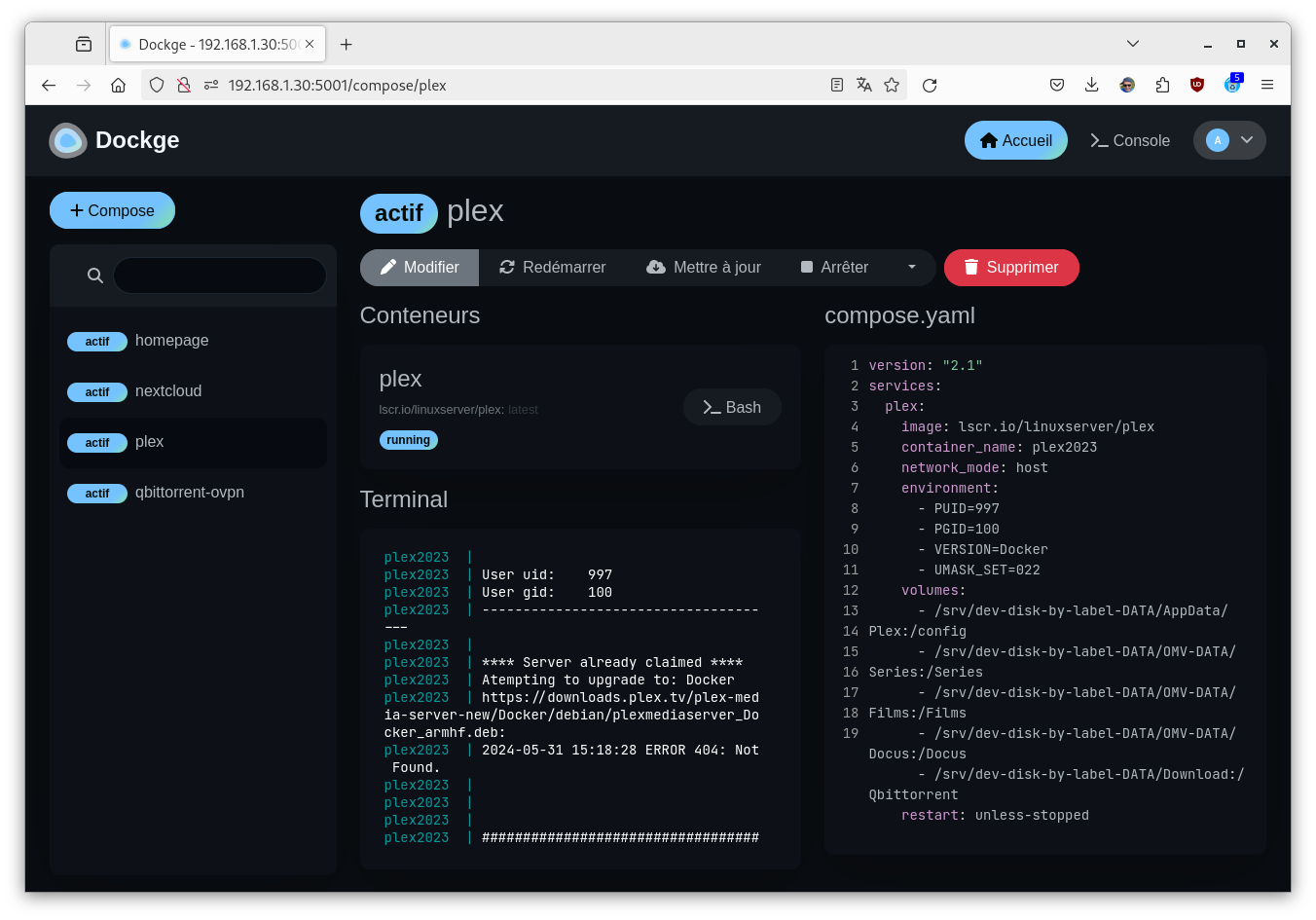Image resolution: width=1316 pixels, height=920 pixels.
Task: Open site permissions icon in address bar
Action: tap(210, 85)
